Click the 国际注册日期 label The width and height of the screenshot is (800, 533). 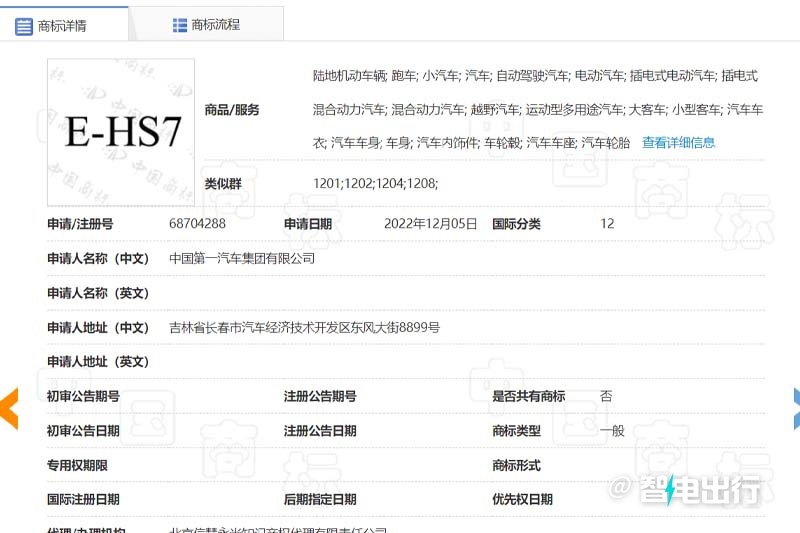(83, 499)
